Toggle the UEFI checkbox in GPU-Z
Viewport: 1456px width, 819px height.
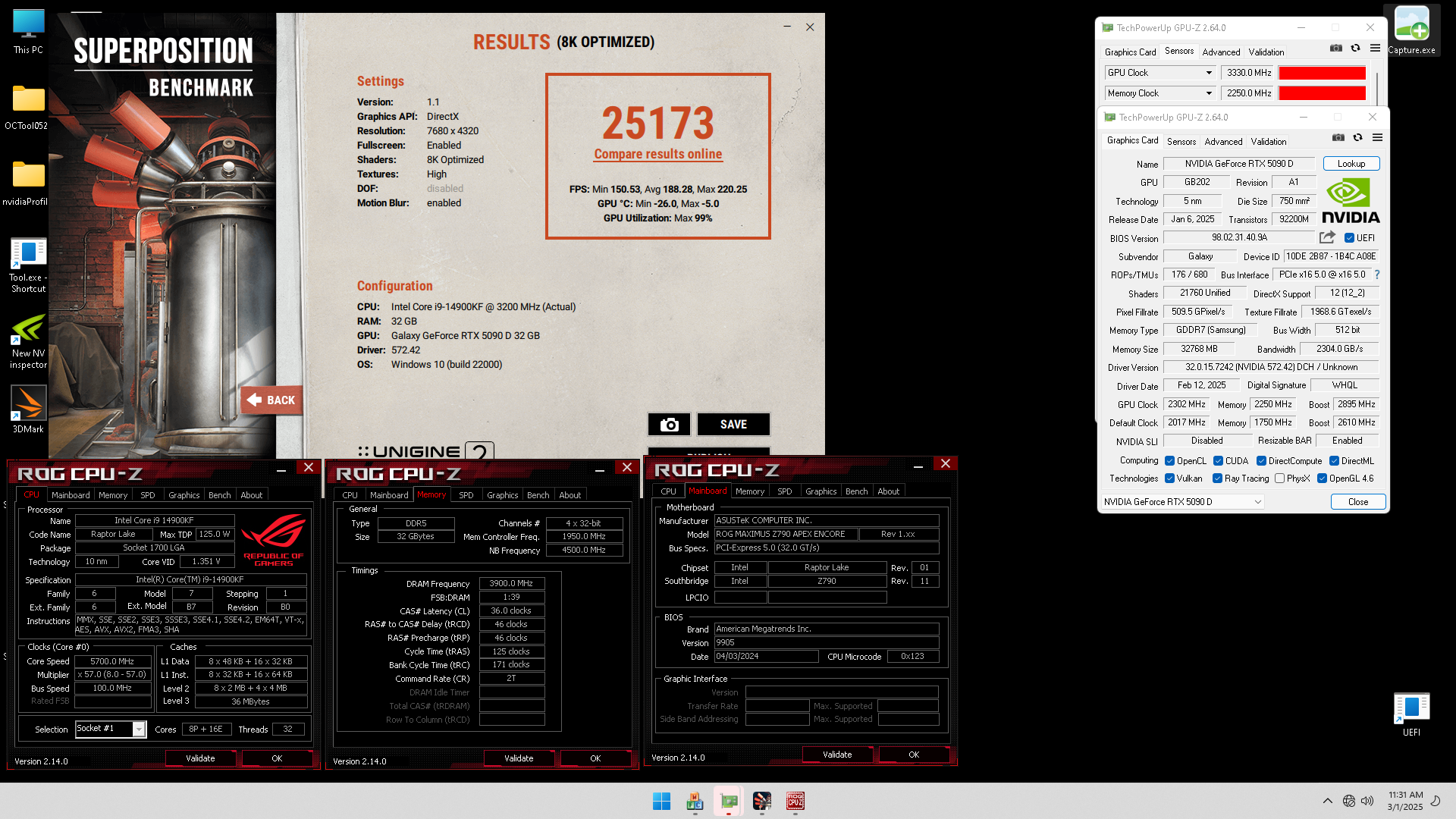[1349, 238]
